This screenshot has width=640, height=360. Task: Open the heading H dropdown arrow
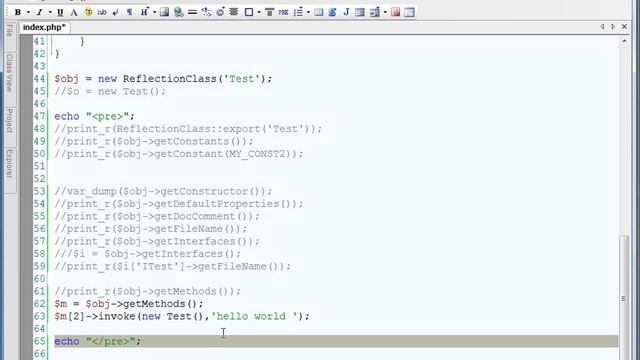coord(155,12)
